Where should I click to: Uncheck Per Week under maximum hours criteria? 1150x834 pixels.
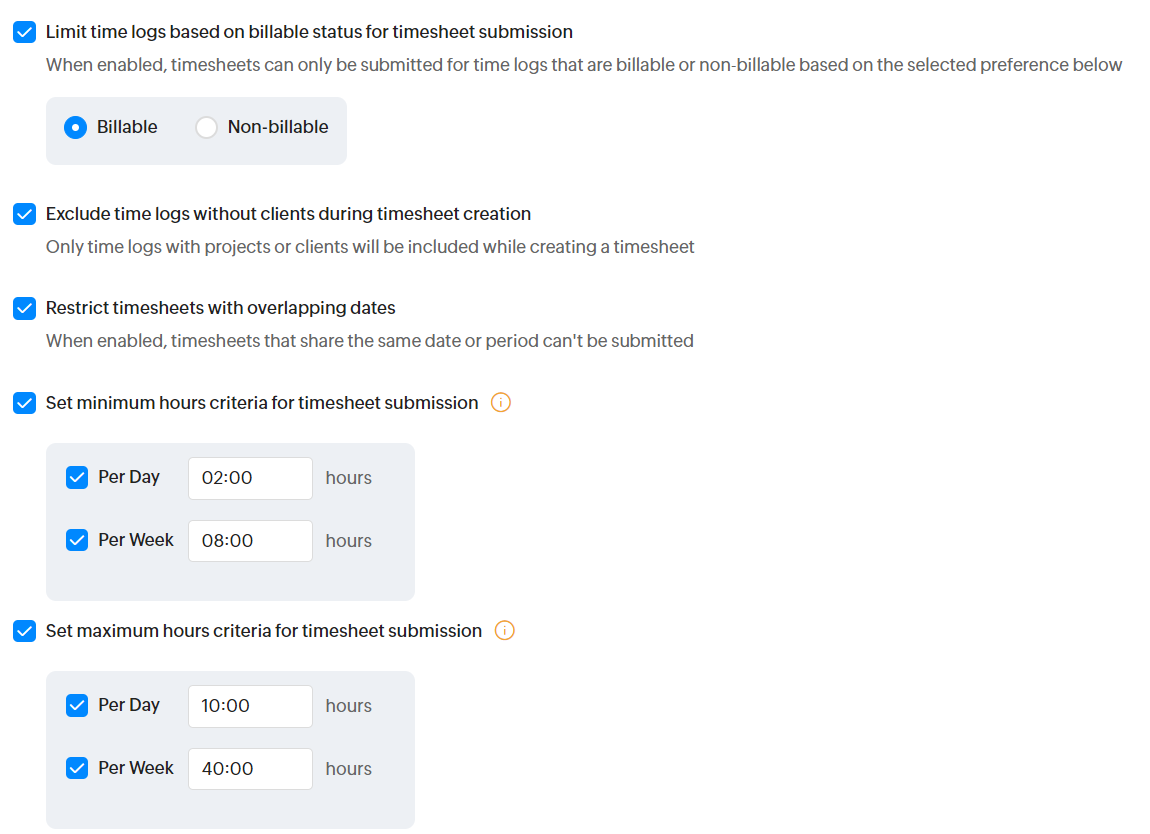pos(77,769)
